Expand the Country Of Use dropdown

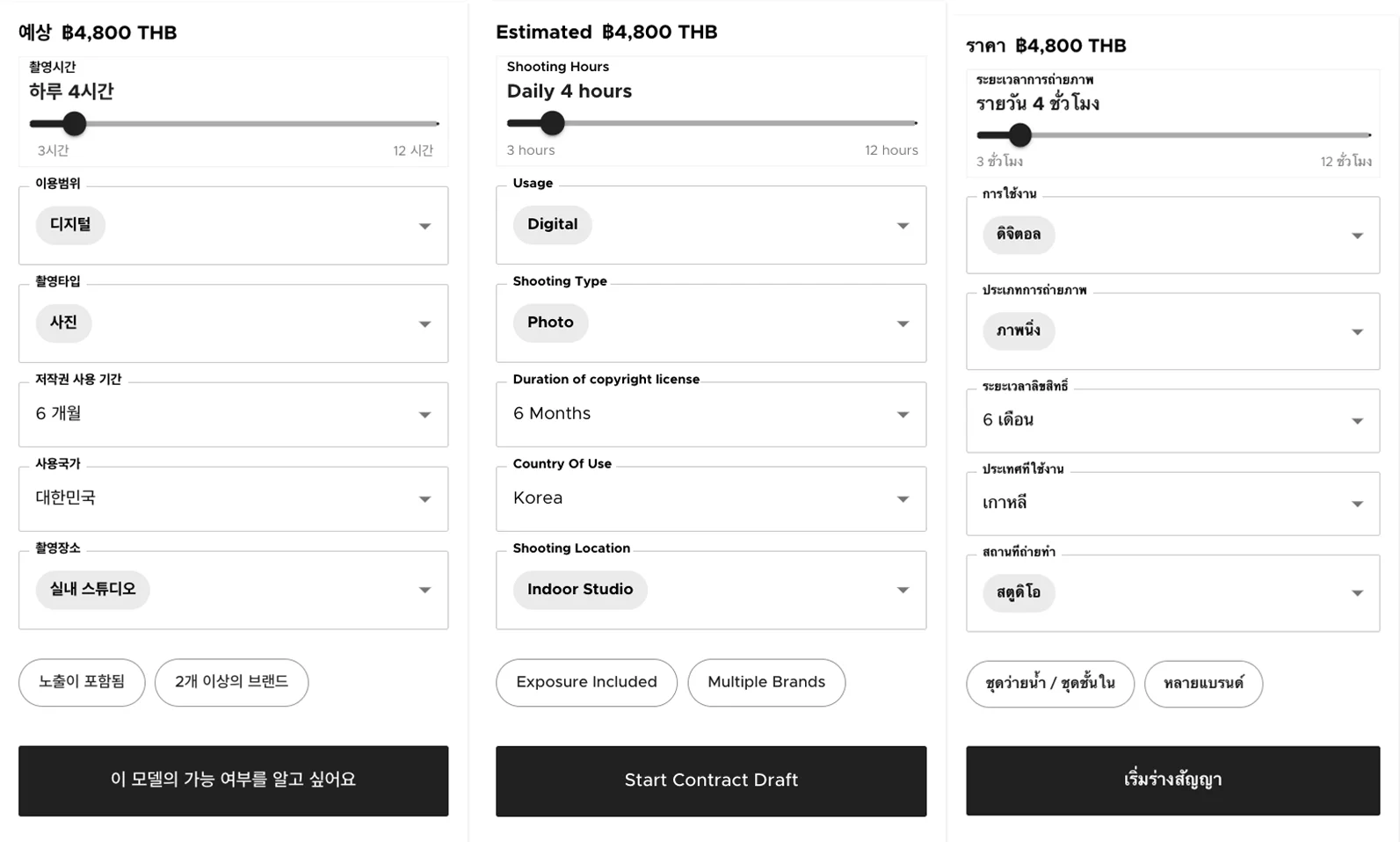tap(903, 499)
